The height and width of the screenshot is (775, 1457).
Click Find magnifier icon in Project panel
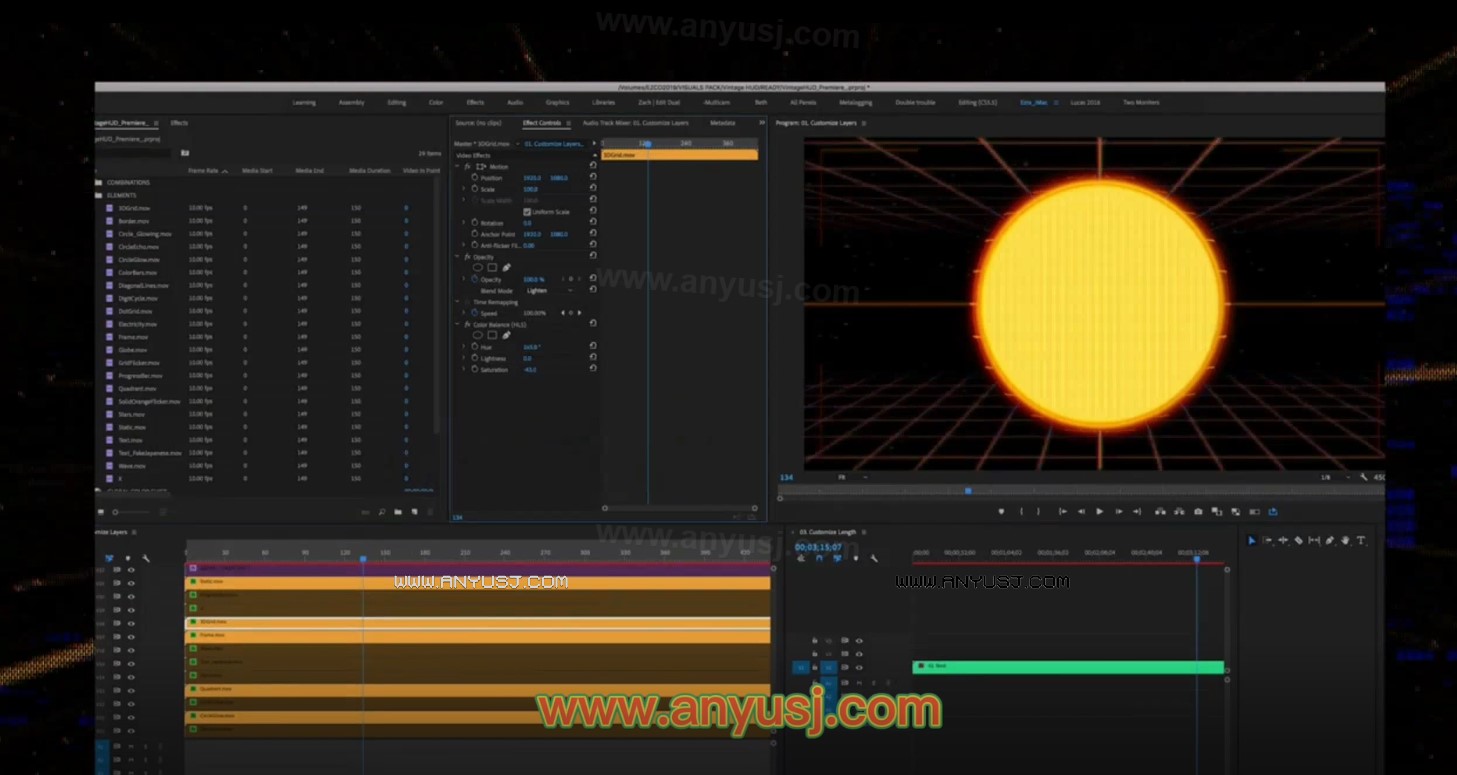(381, 512)
